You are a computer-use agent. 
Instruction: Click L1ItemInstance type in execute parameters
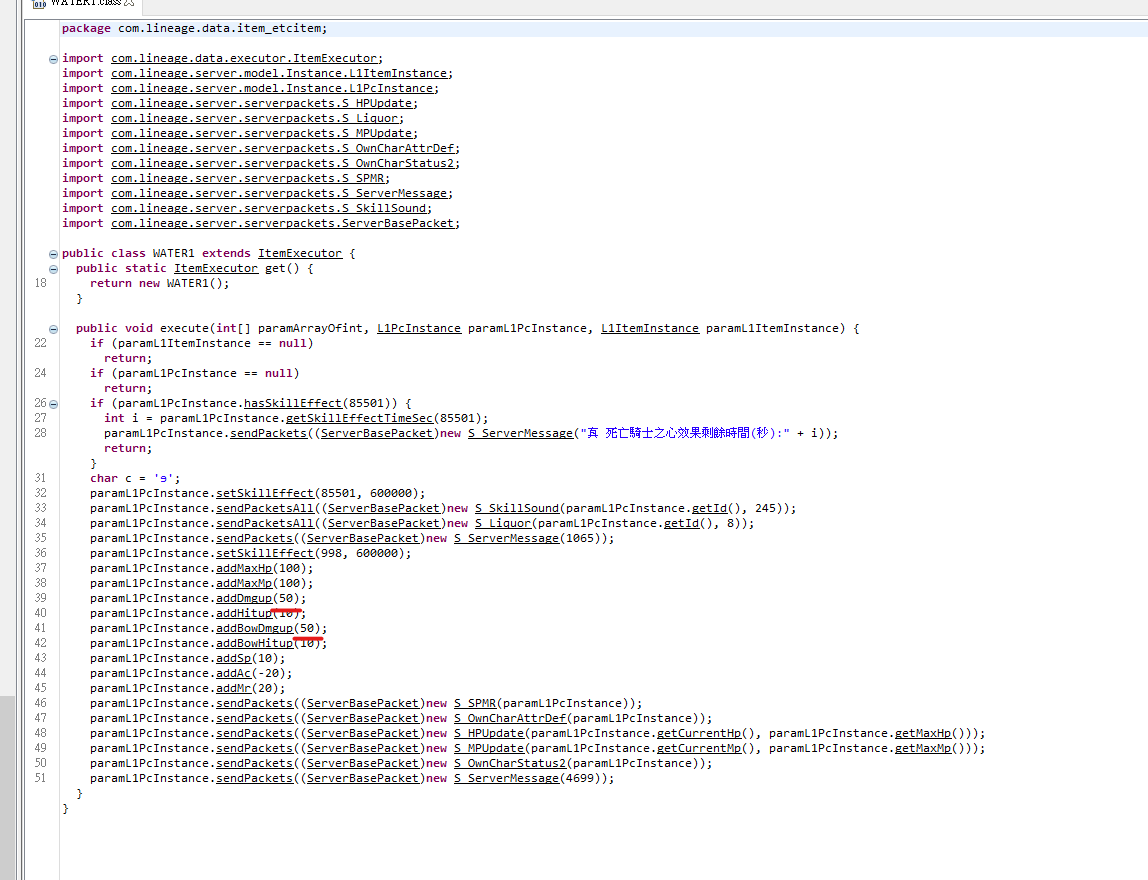coord(650,328)
